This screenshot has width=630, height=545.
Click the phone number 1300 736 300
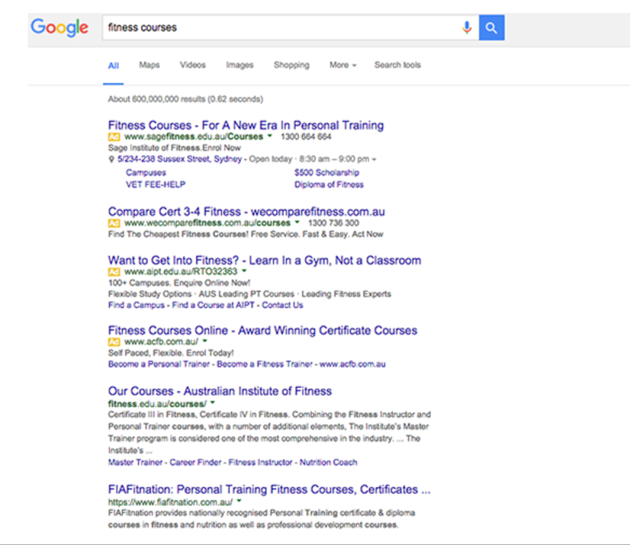click(333, 223)
